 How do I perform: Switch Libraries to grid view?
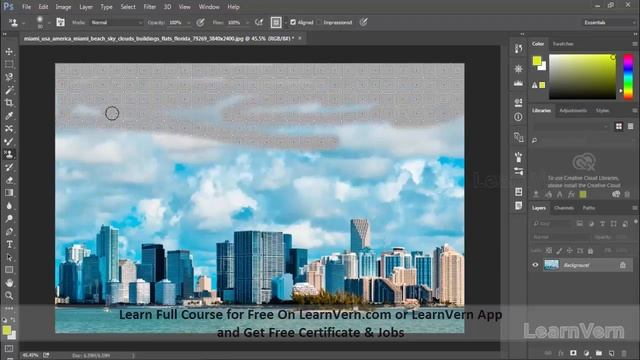point(619,126)
